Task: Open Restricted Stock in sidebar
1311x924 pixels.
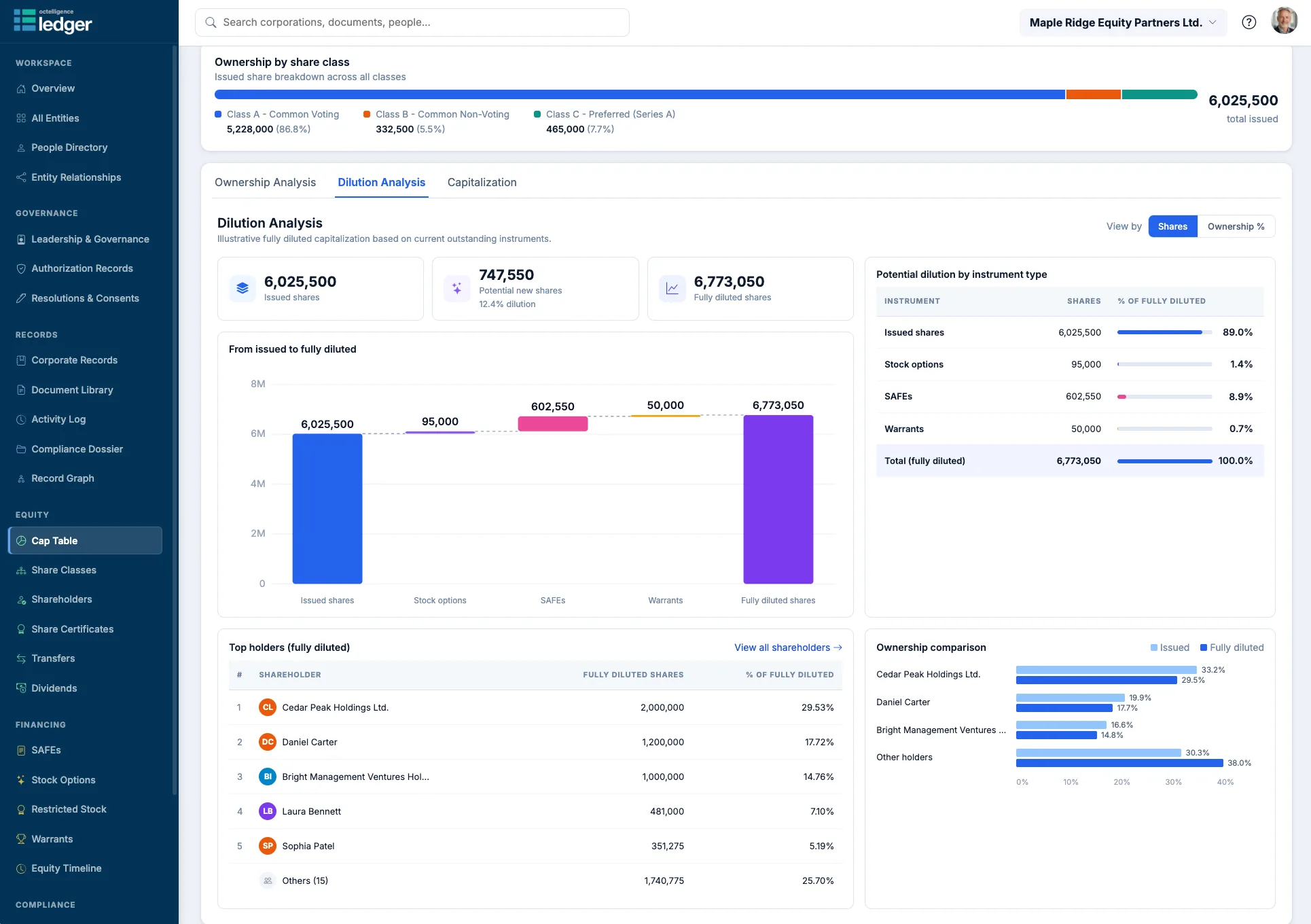Action: point(85,809)
